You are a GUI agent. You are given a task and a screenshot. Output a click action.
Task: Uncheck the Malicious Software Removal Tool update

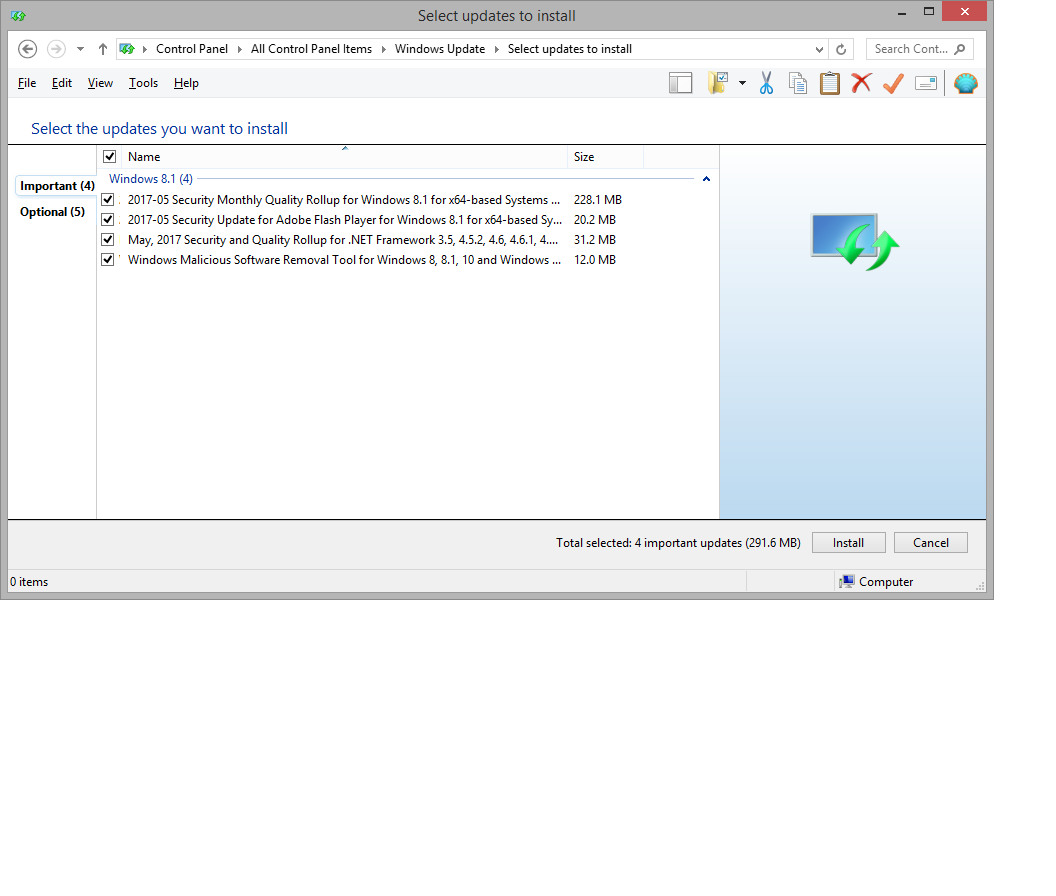(x=107, y=259)
